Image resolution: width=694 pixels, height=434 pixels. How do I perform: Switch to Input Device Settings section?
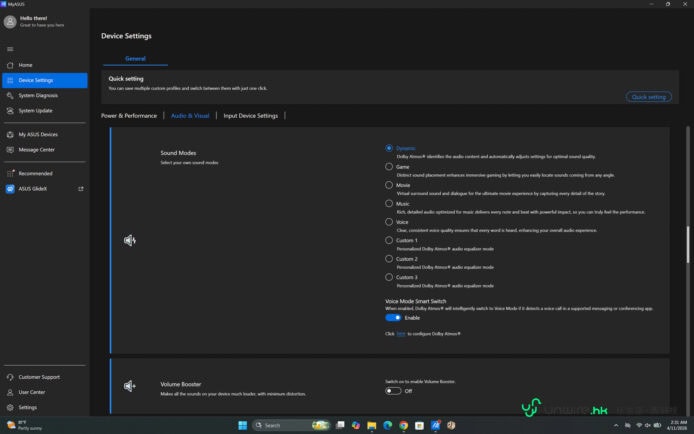point(251,115)
